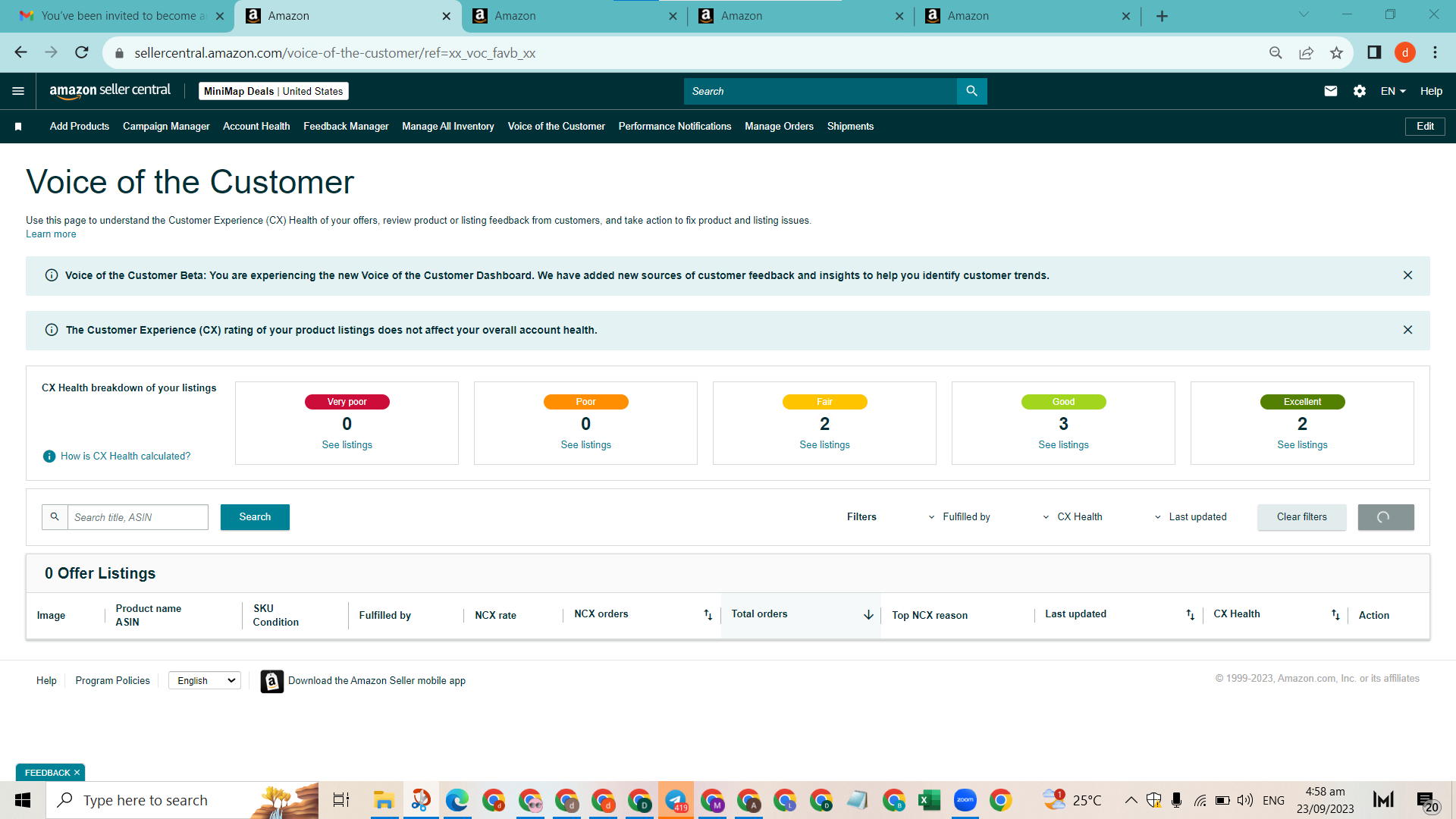Reload the page in Chrome
Viewport: 1456px width, 819px height.
[x=82, y=52]
